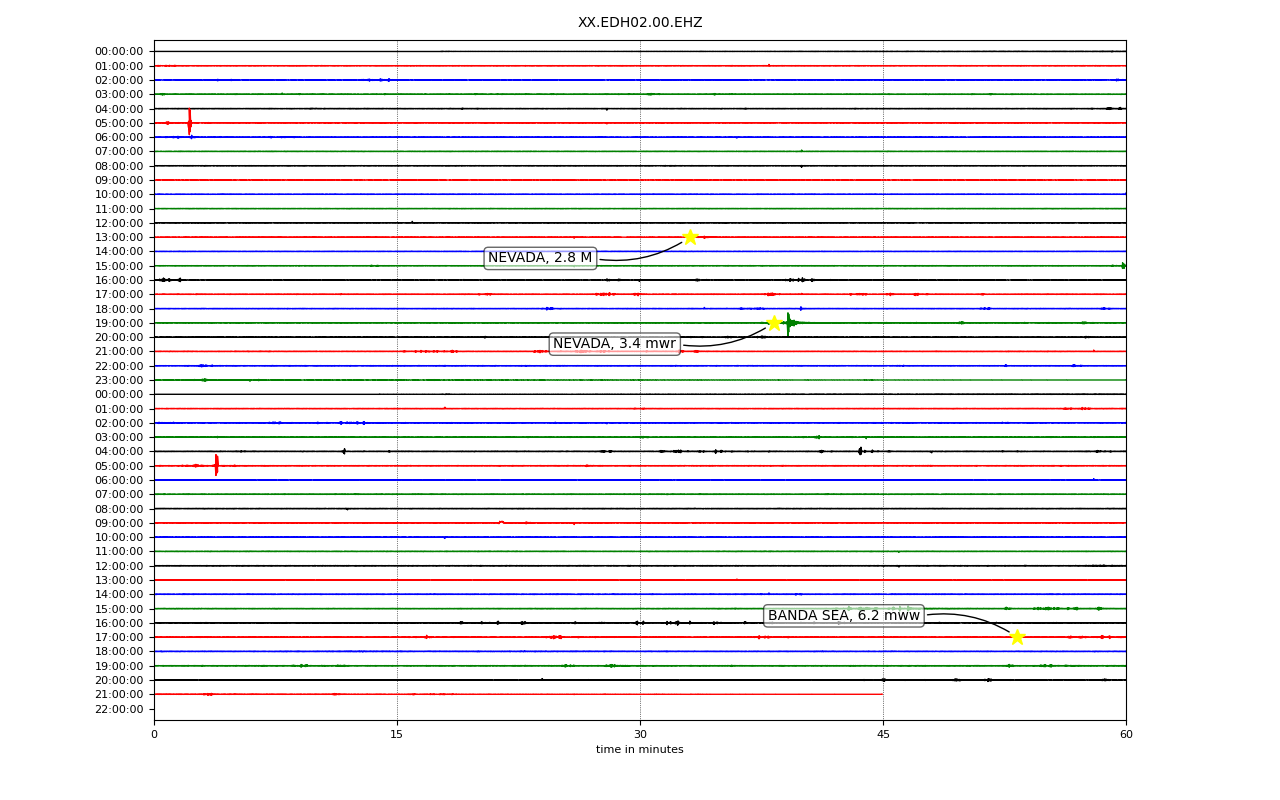Click the 60 tick on the time axis

pyautogui.click(x=1126, y=735)
